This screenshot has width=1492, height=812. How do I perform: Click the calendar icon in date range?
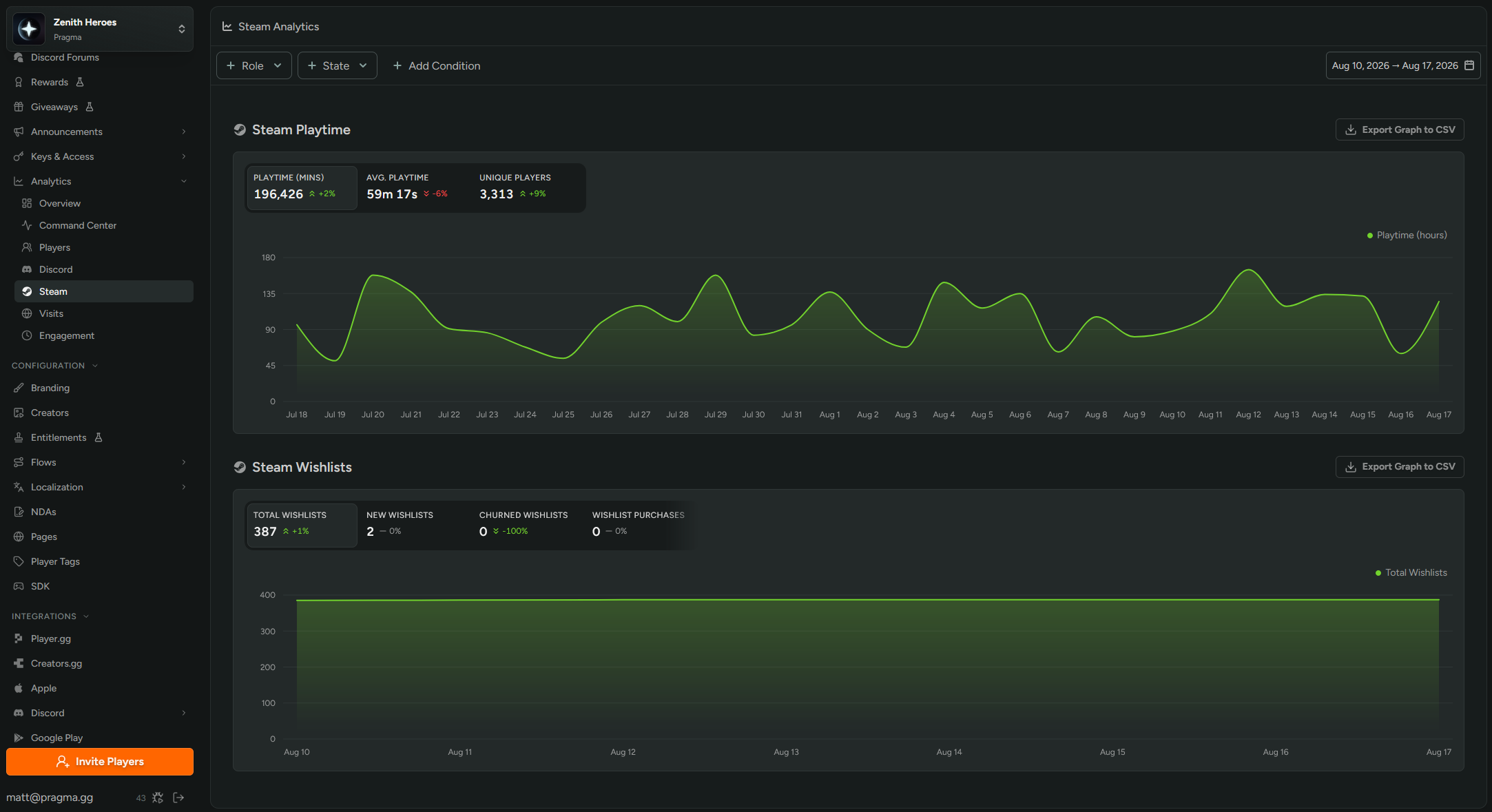[x=1469, y=65]
